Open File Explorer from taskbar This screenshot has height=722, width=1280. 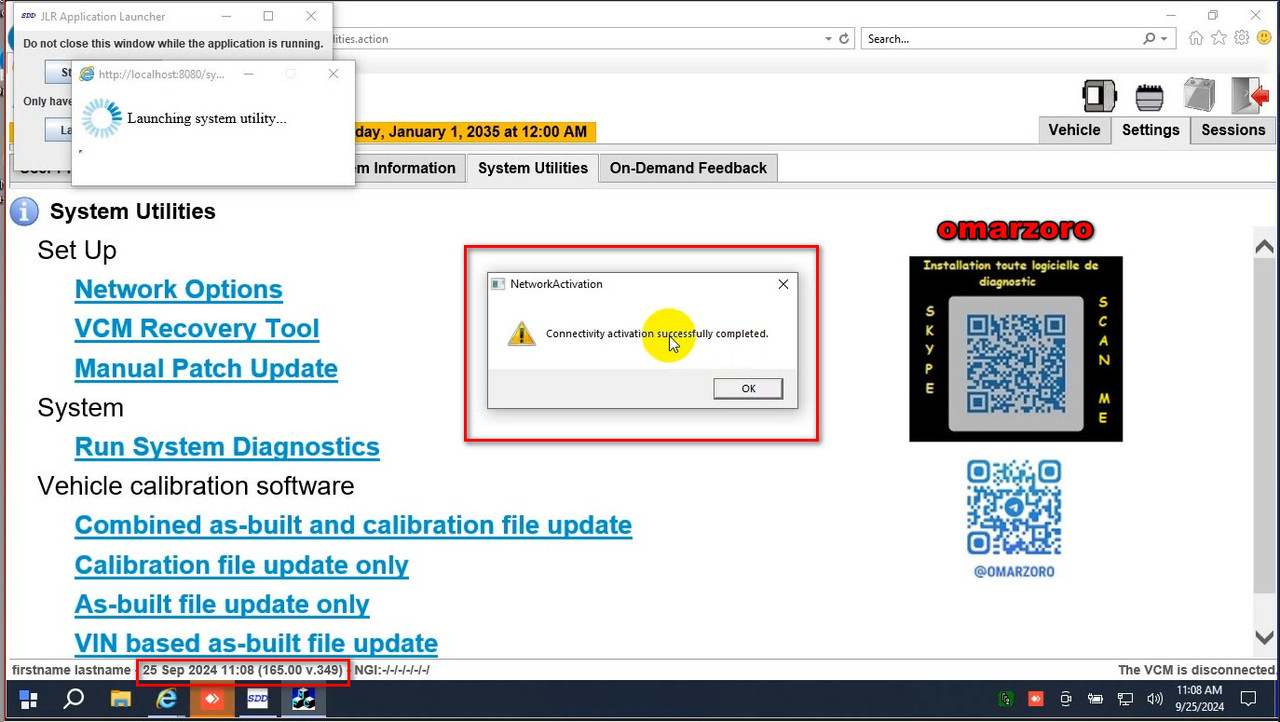(120, 699)
